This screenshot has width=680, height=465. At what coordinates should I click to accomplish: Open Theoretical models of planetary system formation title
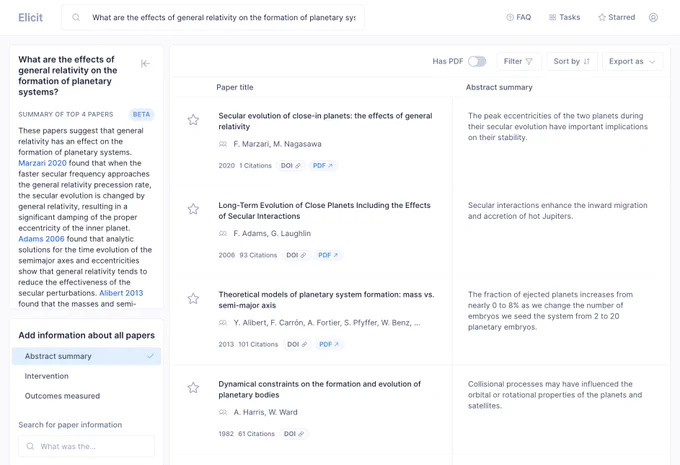(326, 300)
